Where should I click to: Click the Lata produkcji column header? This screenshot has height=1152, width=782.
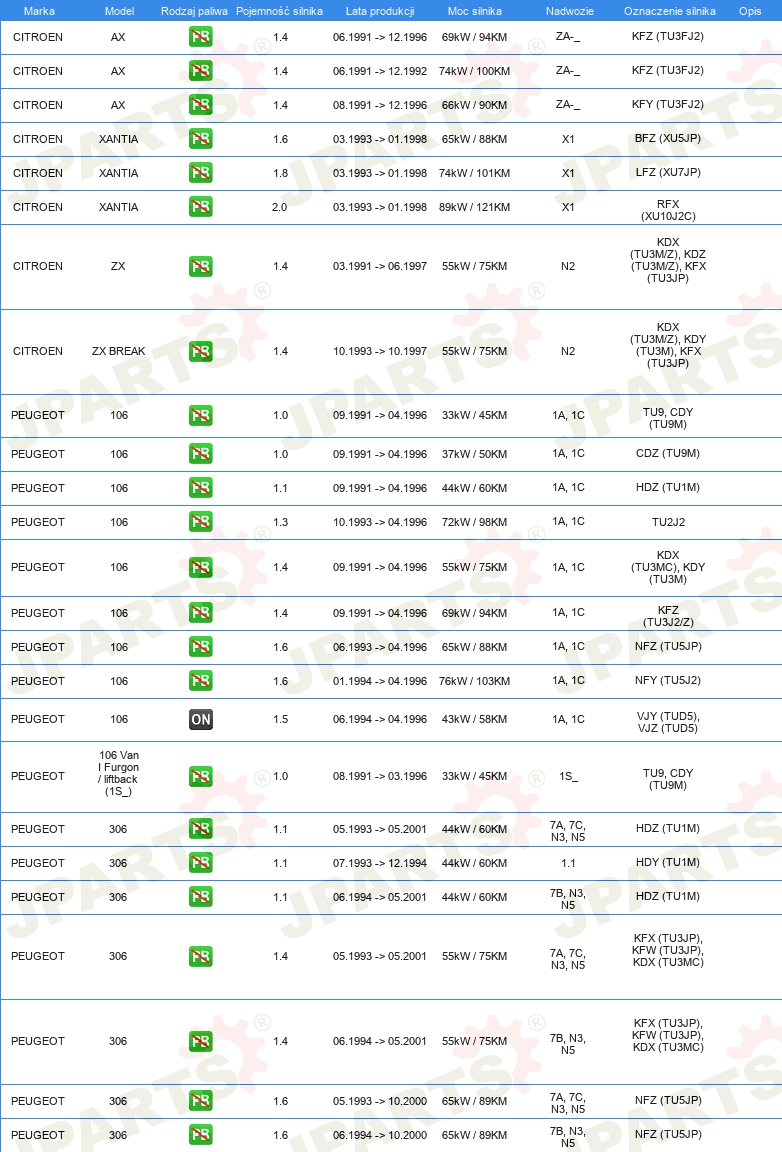pyautogui.click(x=380, y=11)
